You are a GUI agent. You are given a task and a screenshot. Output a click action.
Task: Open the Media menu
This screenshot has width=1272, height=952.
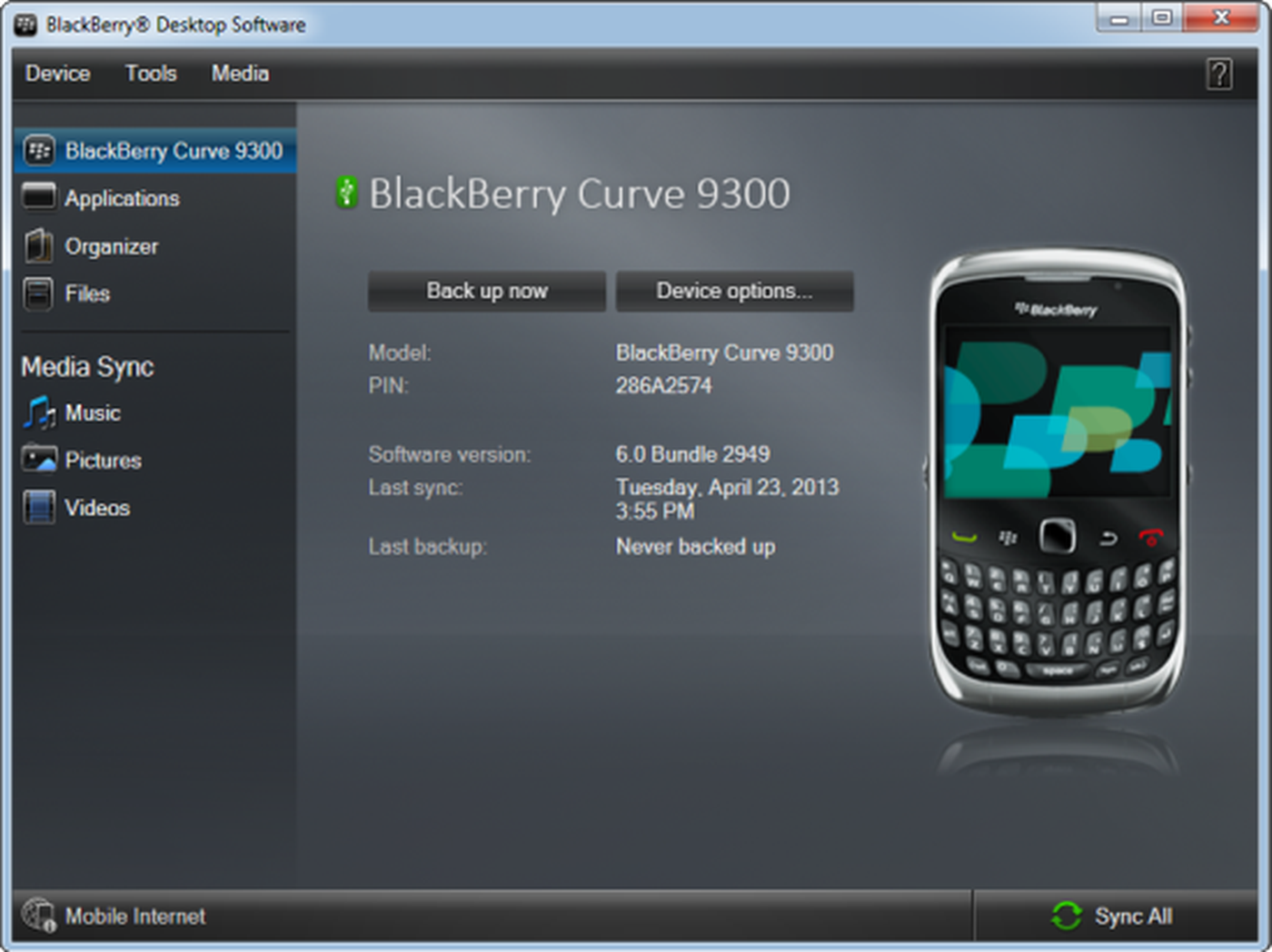239,74
